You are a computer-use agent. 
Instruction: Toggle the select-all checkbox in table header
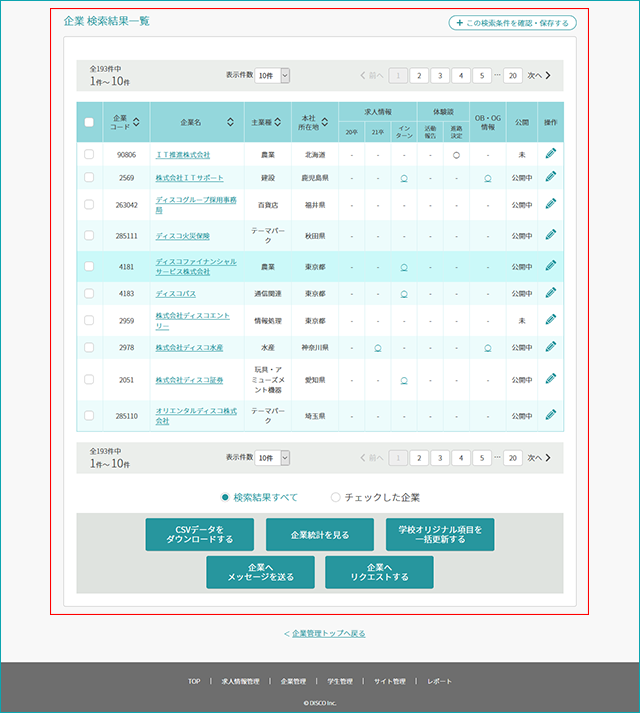click(x=89, y=122)
